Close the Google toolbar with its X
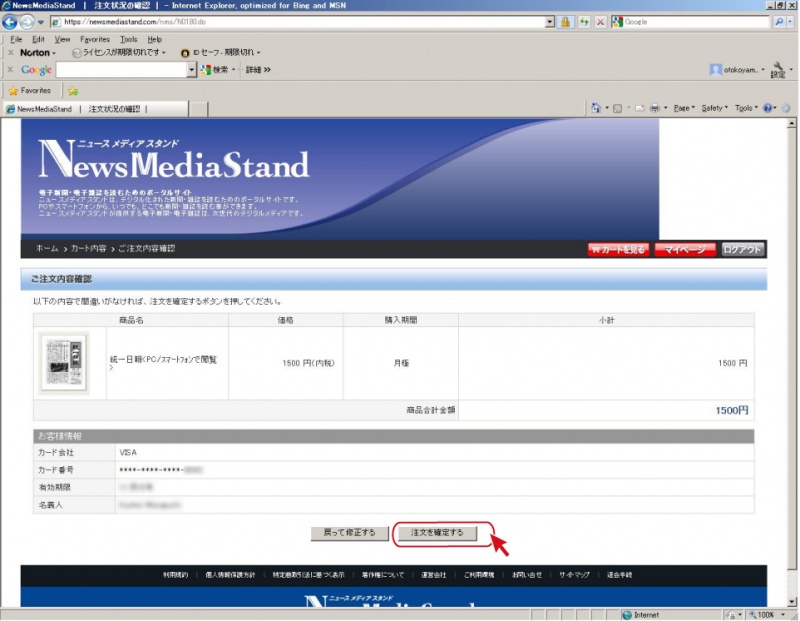Screen dimensions: 800x621 coord(10,69)
